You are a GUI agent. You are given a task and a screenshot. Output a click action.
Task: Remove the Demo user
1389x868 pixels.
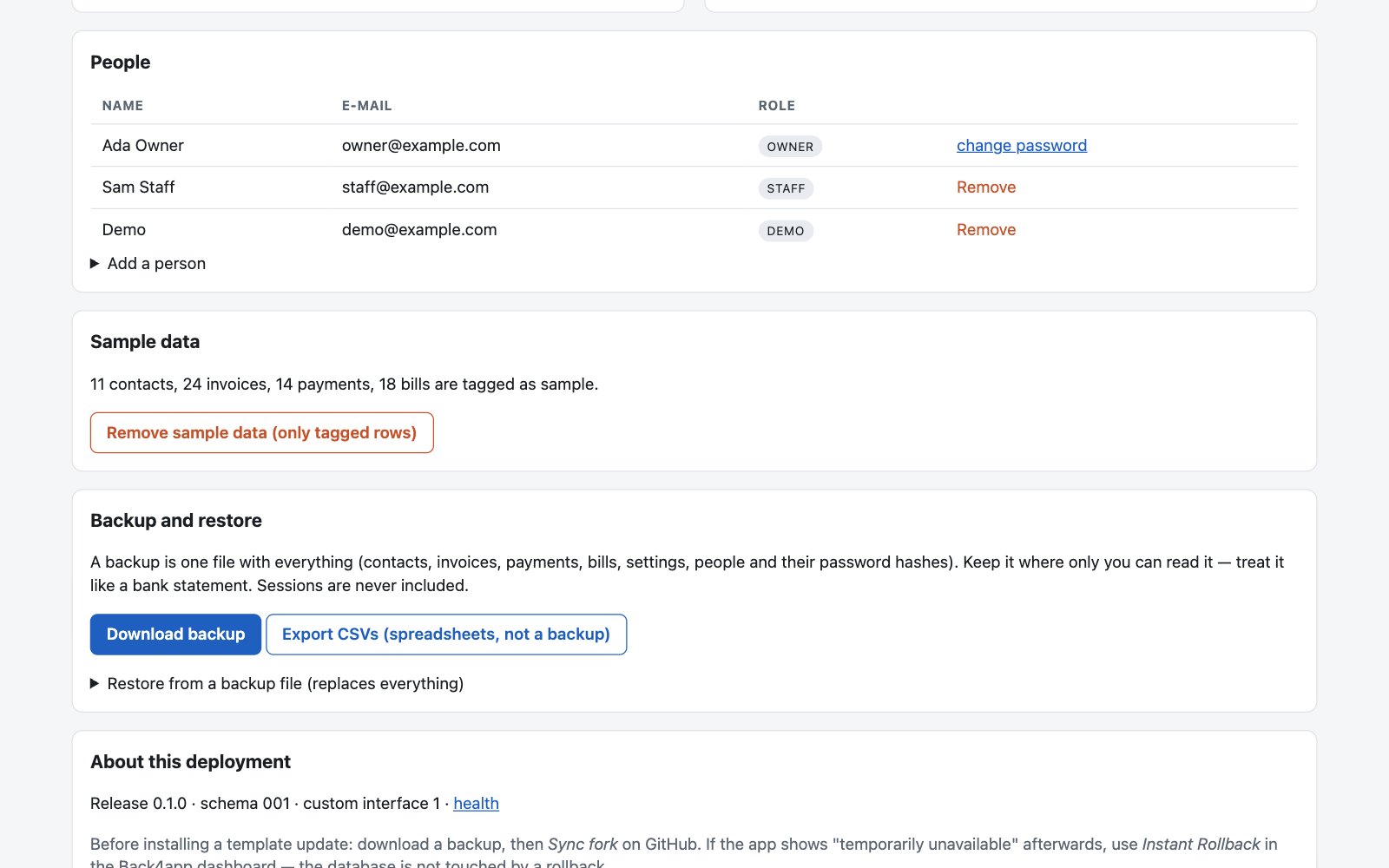tap(986, 229)
